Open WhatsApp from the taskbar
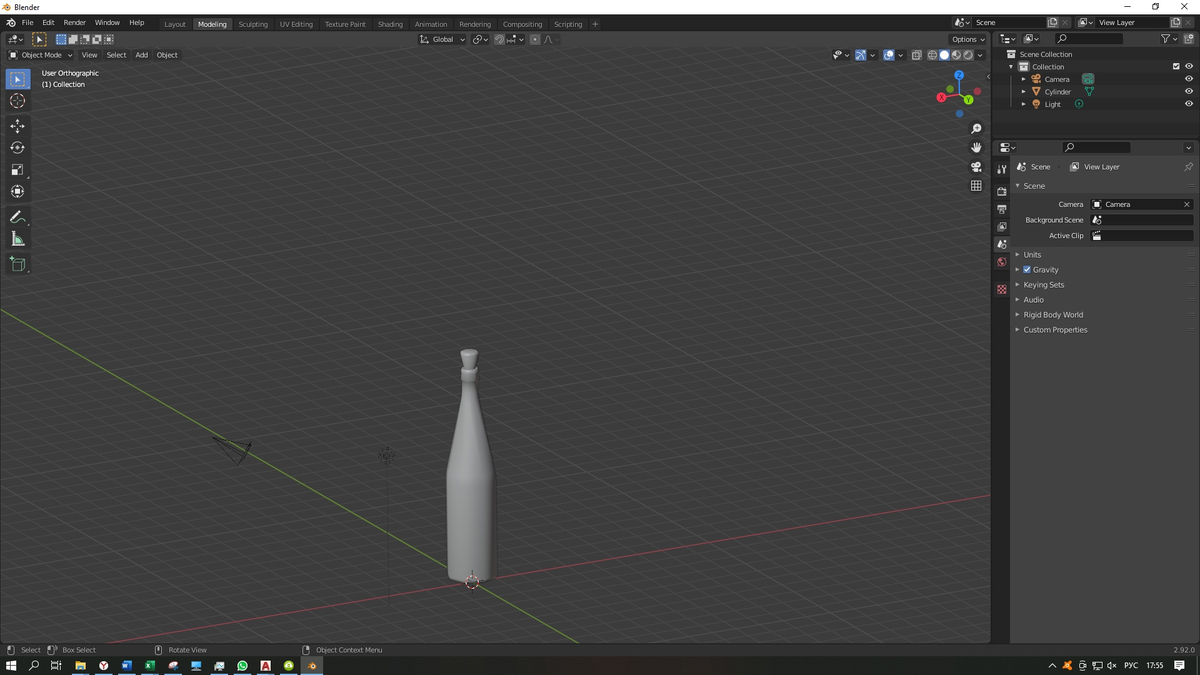 click(242, 665)
